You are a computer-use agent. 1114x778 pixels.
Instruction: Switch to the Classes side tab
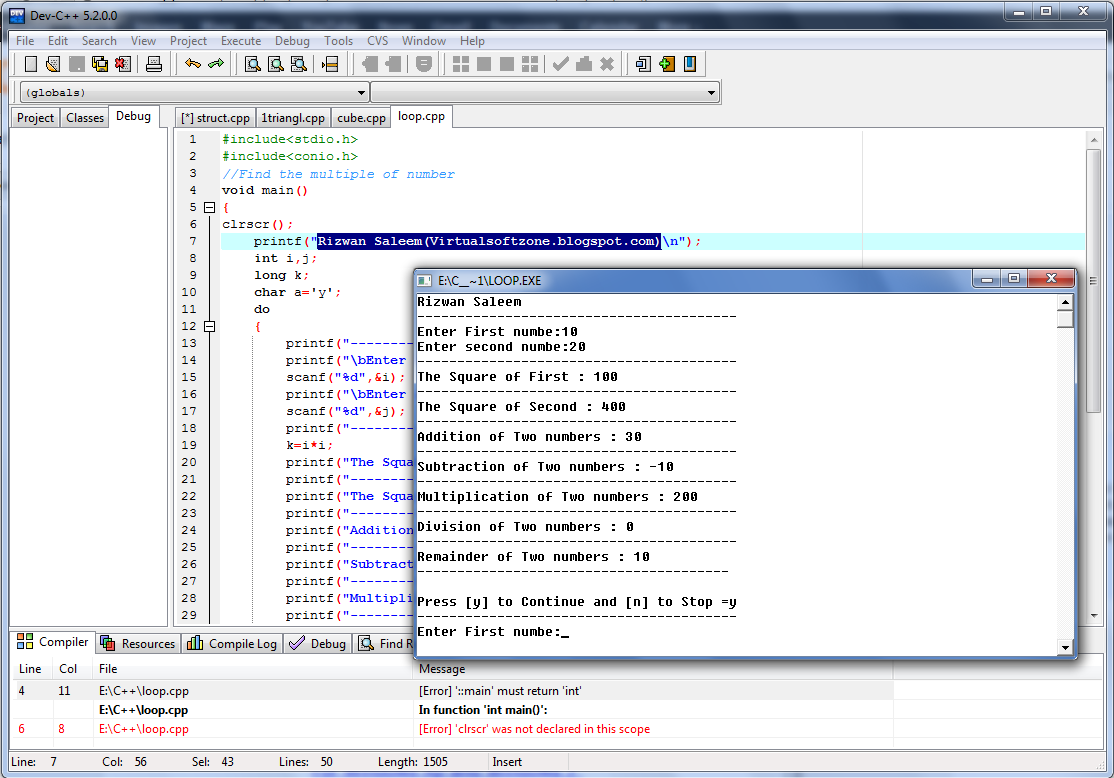[x=85, y=118]
